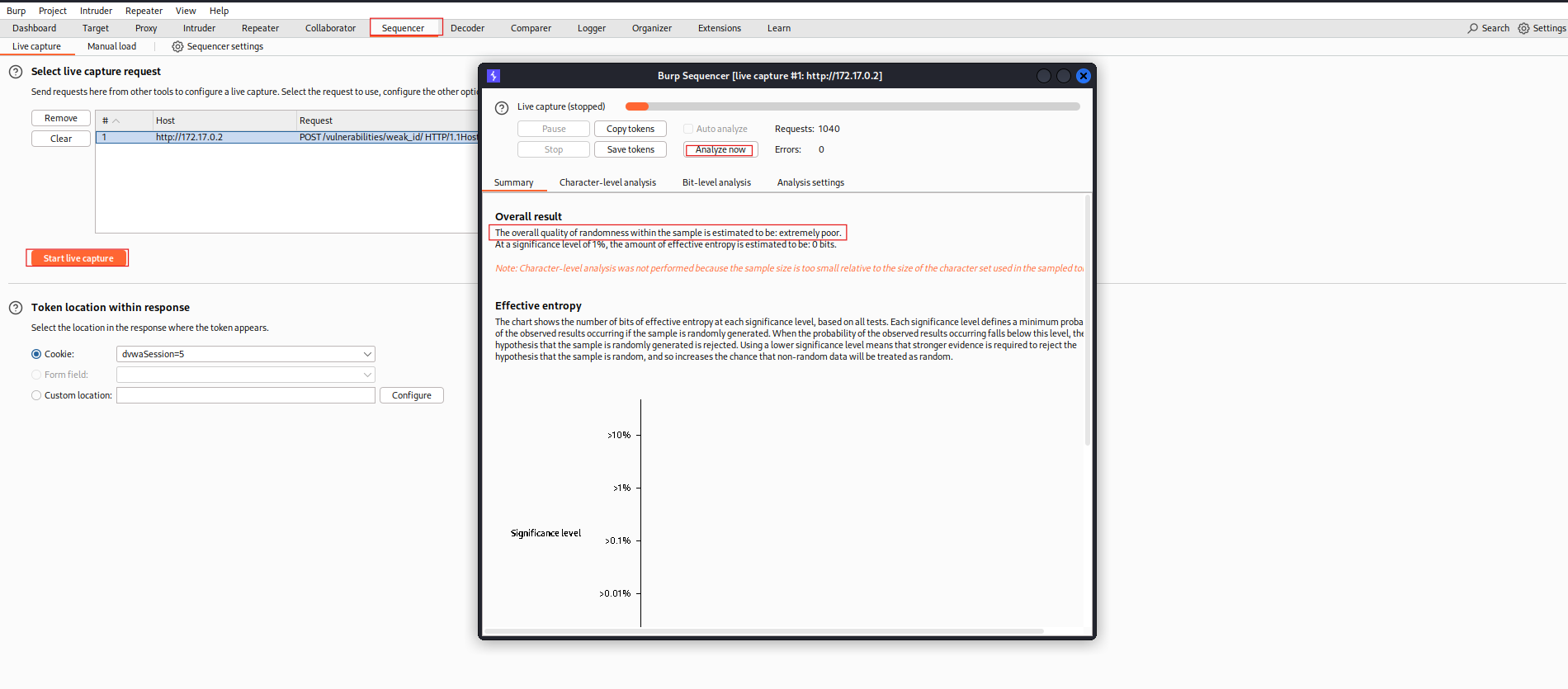Open the Help menu
The image size is (1568, 689).
click(219, 11)
